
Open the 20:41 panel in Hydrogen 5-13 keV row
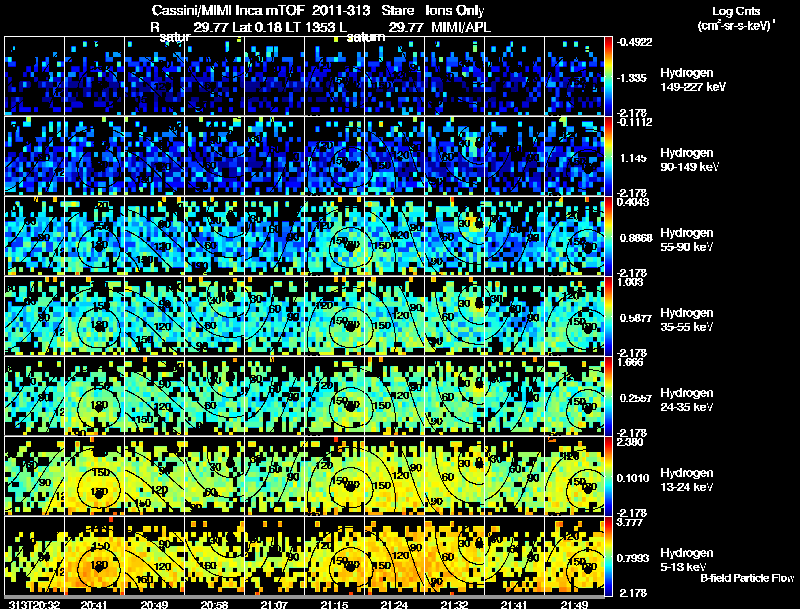pyautogui.click(x=94, y=556)
